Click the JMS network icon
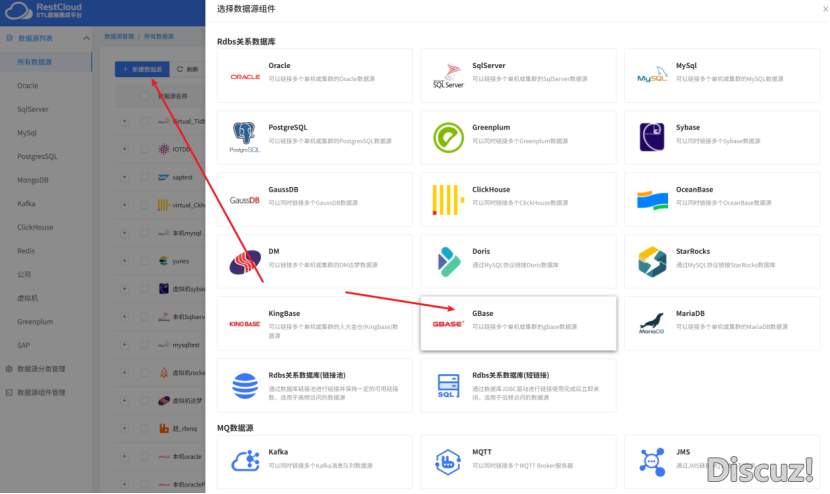Viewport: 830px width, 494px height. pos(652,462)
